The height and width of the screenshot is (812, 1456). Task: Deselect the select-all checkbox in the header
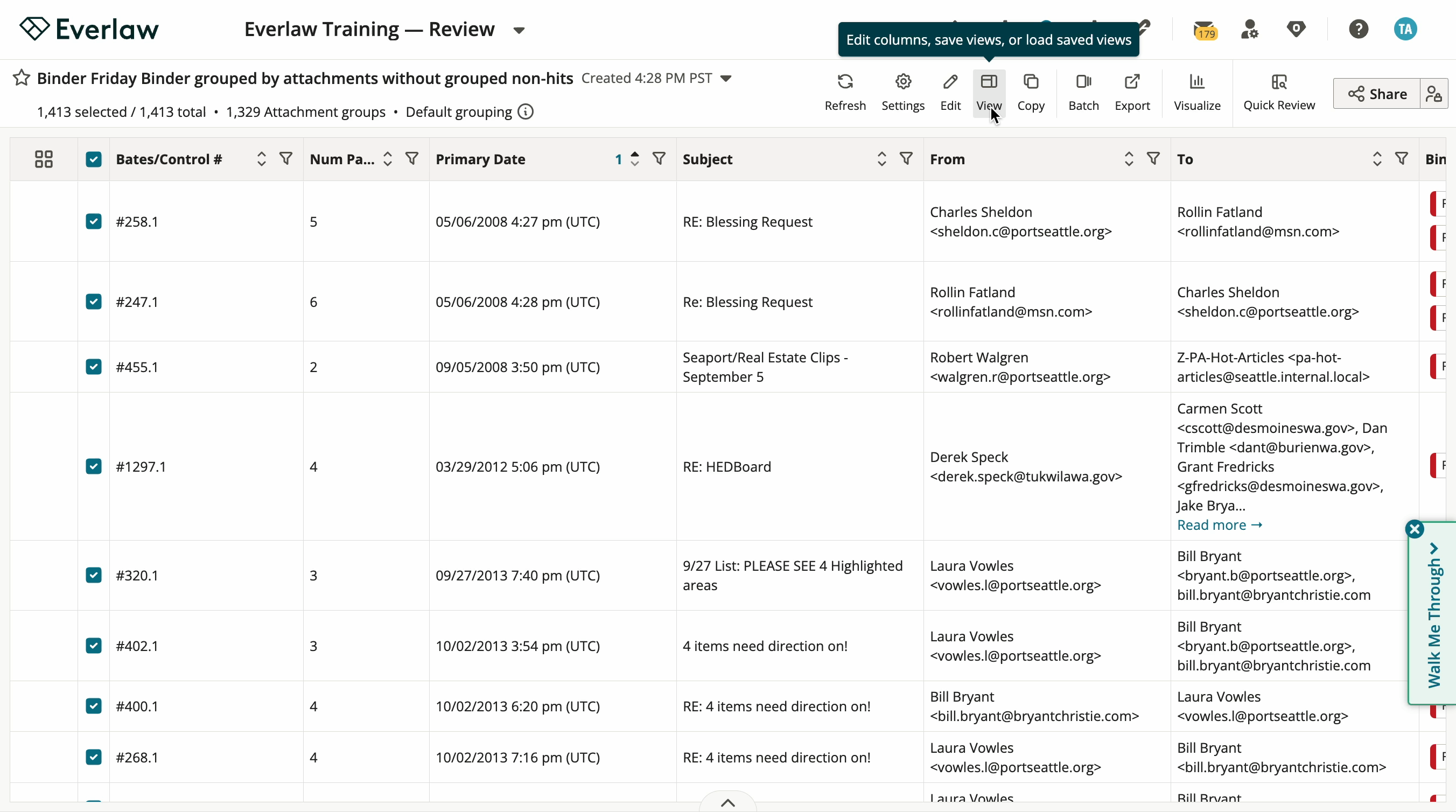point(94,159)
